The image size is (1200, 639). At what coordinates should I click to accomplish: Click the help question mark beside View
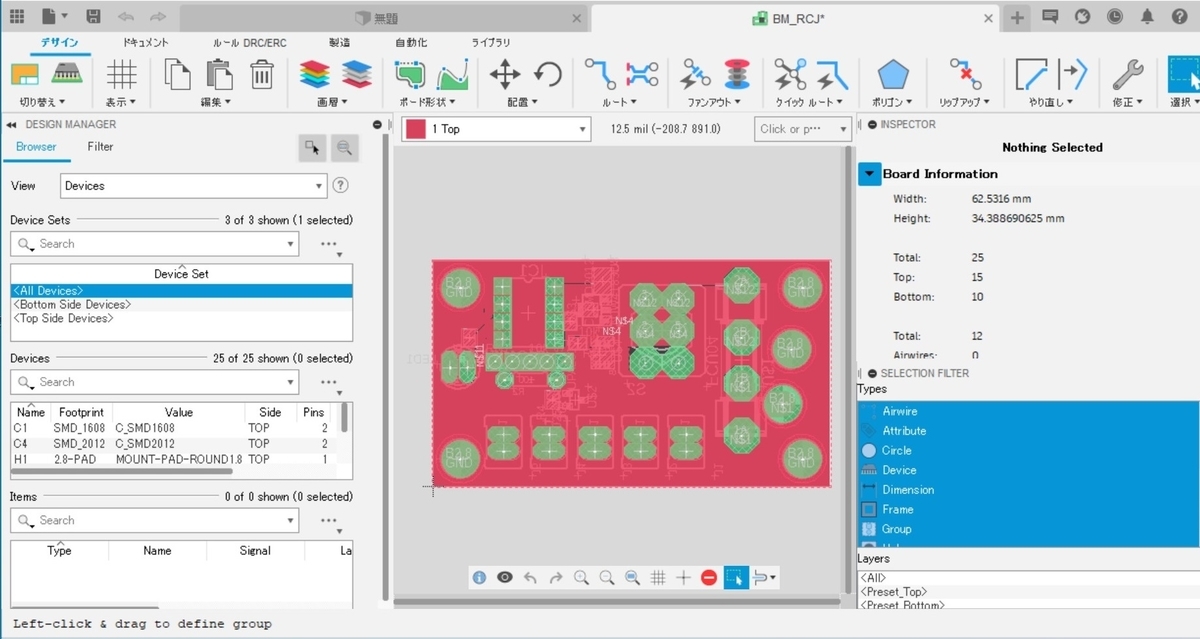pos(340,186)
